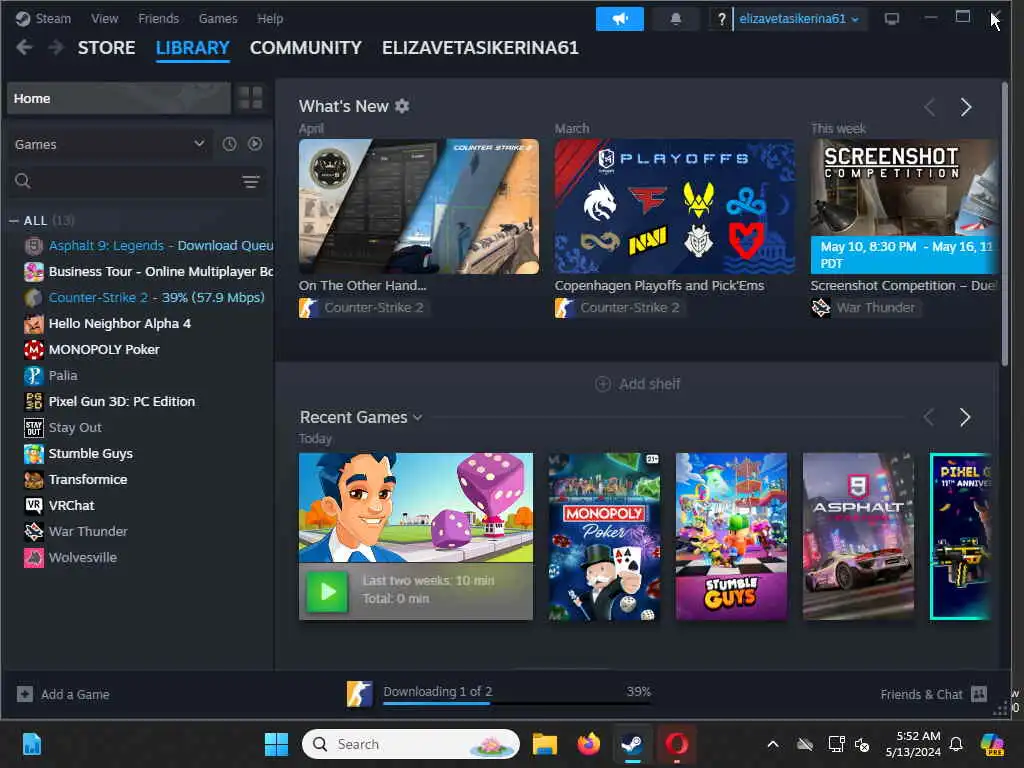Go forward with the right arrow
Image resolution: width=1024 pixels, height=768 pixels.
[x=57, y=48]
